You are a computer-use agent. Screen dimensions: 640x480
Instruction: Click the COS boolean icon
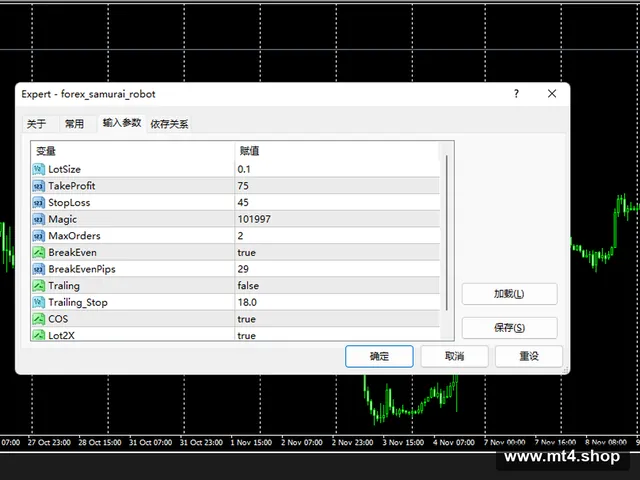point(38,319)
